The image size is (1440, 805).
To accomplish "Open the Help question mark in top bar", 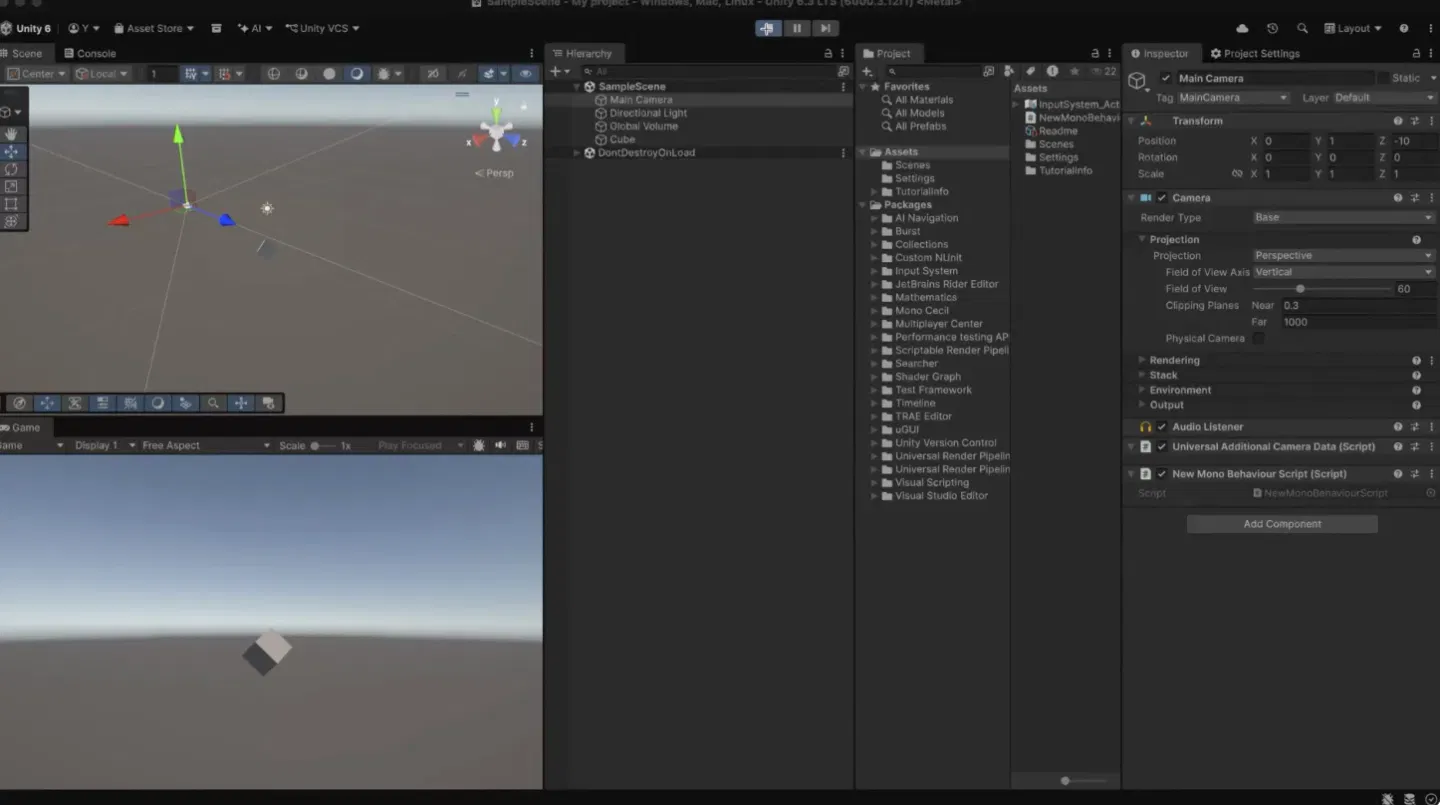I will pyautogui.click(x=1404, y=29).
